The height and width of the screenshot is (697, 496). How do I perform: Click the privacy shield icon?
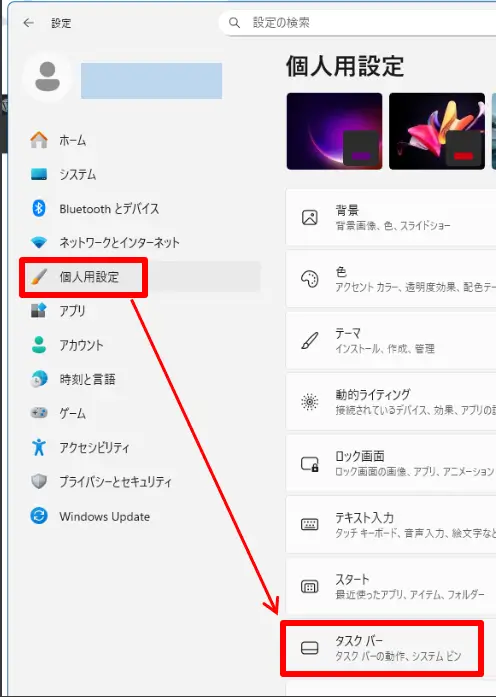click(x=39, y=481)
